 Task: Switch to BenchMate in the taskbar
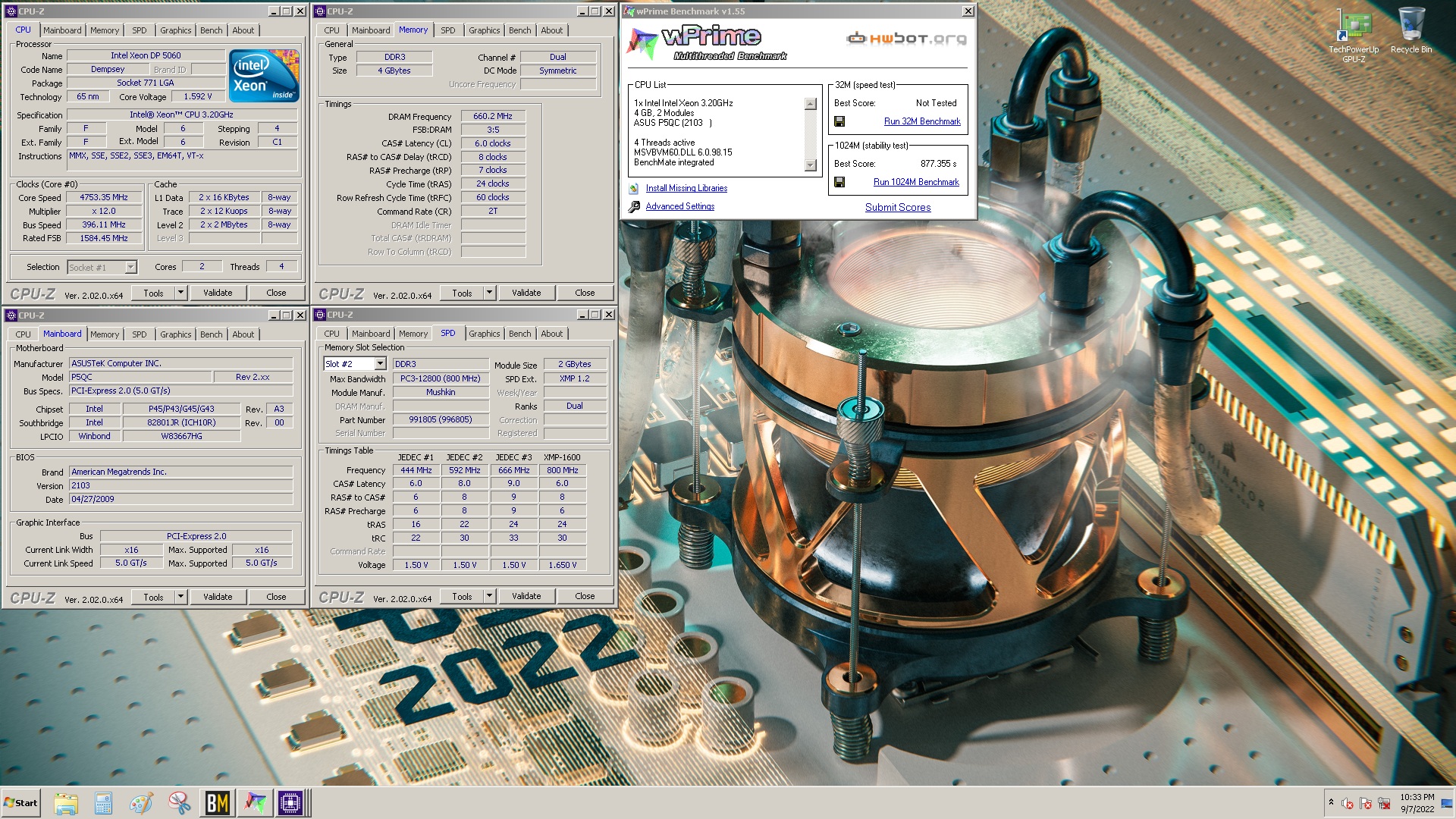click(x=217, y=803)
